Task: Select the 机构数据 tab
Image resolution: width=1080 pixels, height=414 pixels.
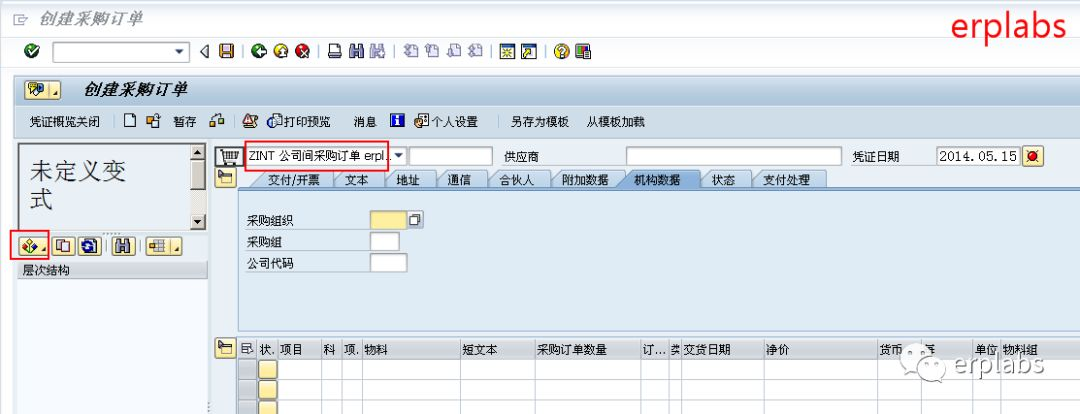Action: click(656, 180)
